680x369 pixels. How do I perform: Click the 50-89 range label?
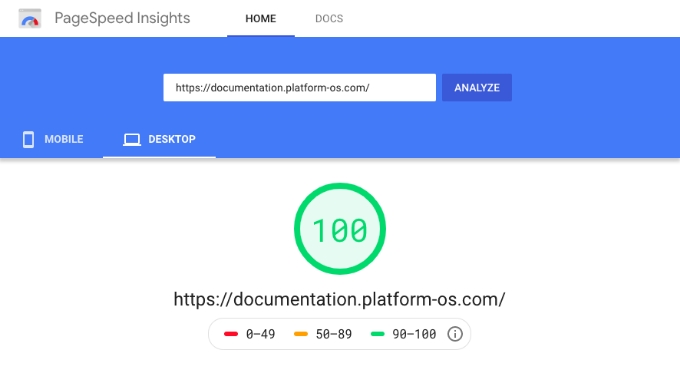coord(333,334)
